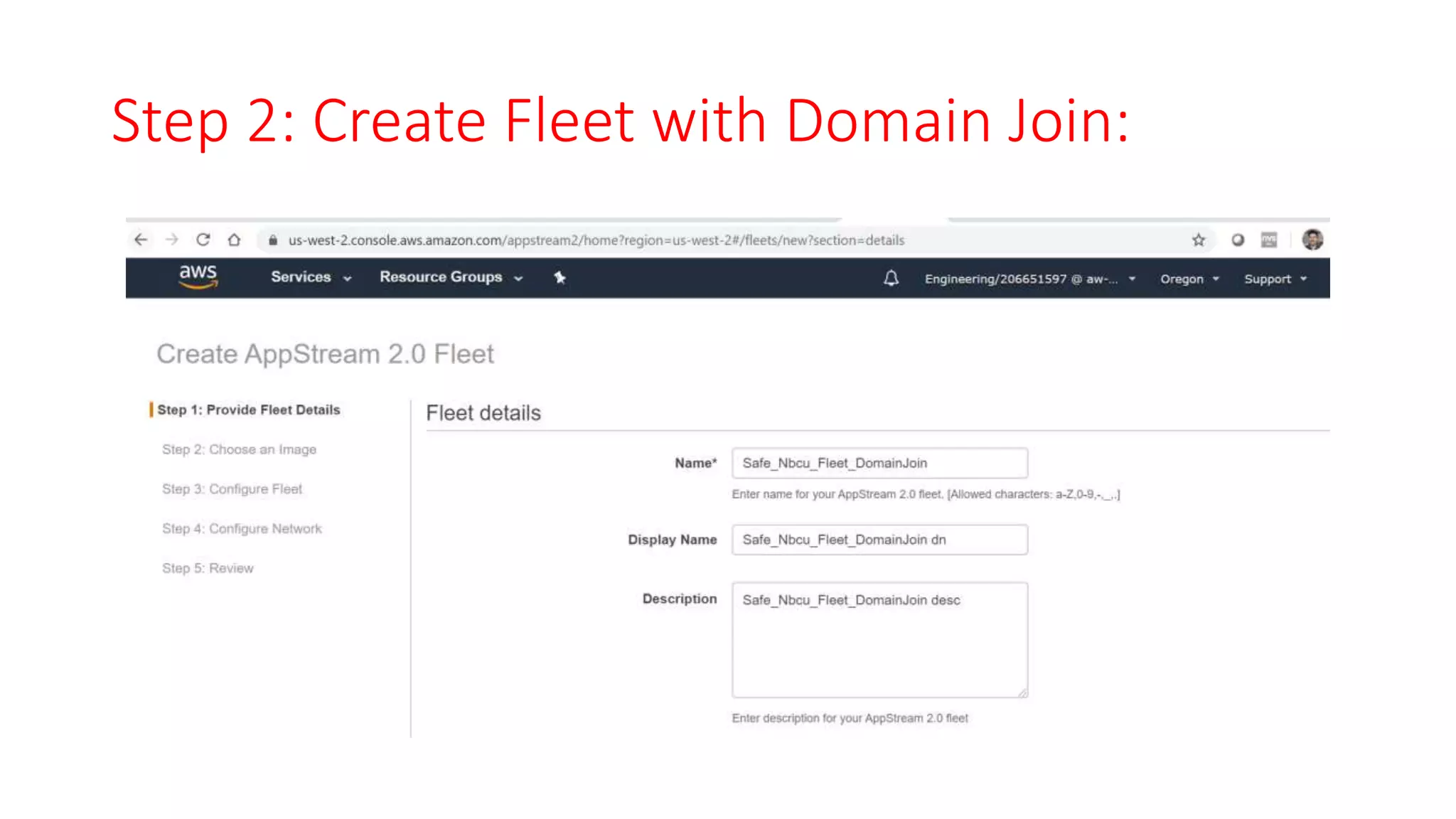1456x819 pixels.
Task: Click the browser forward arrow
Action: (x=172, y=240)
